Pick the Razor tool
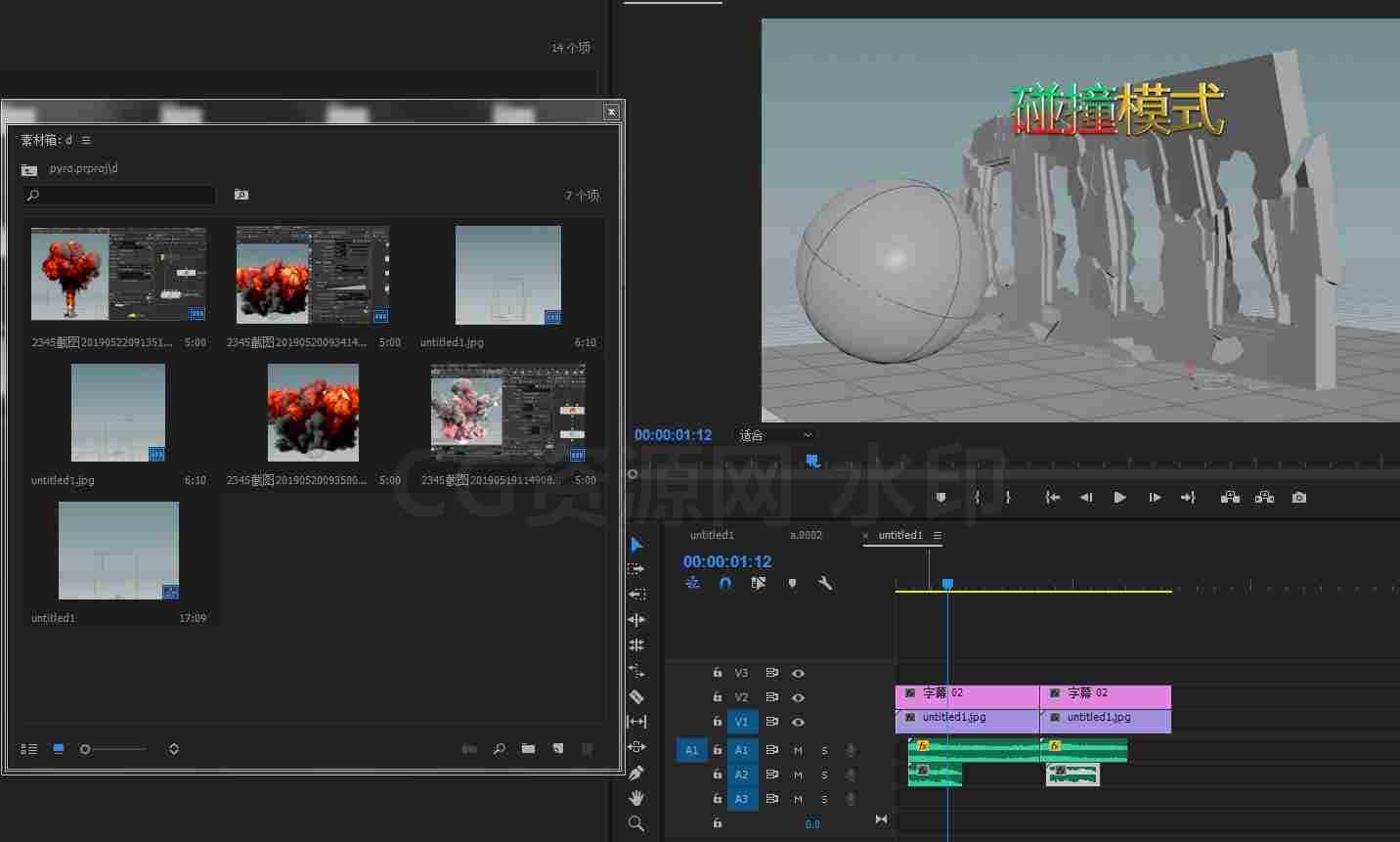The image size is (1400, 842). (x=636, y=696)
